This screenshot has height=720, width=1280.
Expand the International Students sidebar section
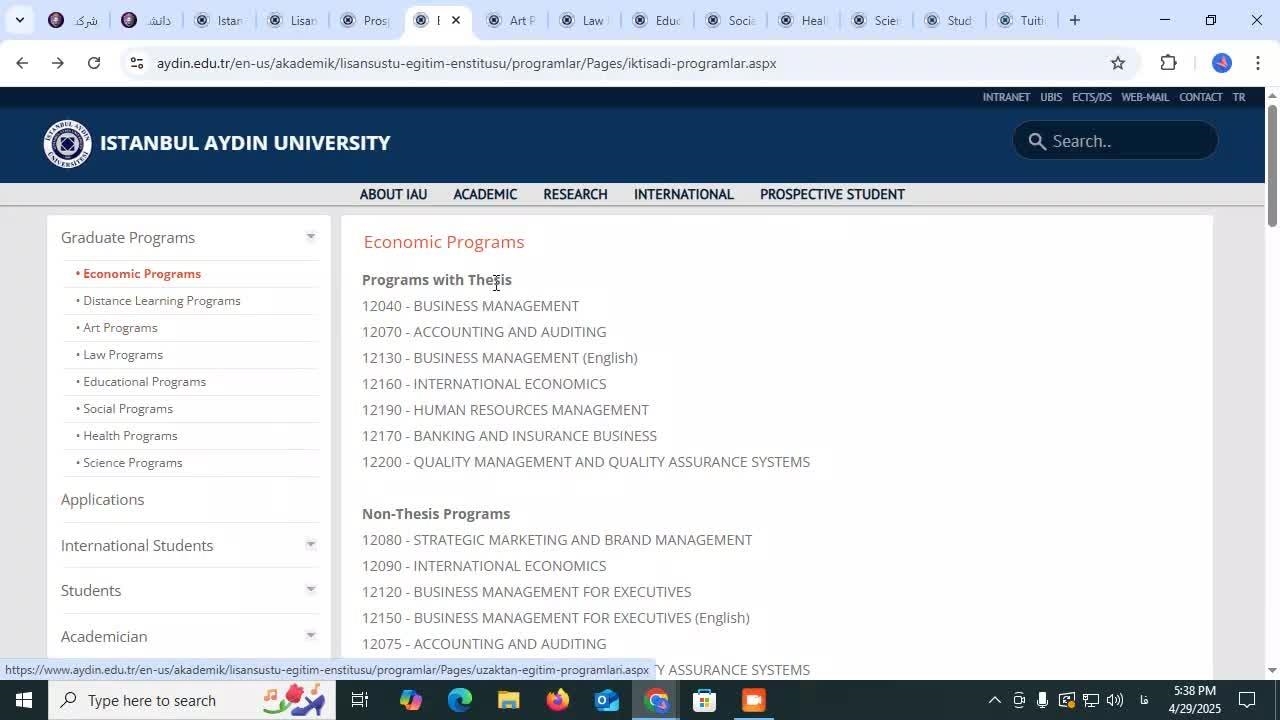(x=310, y=545)
